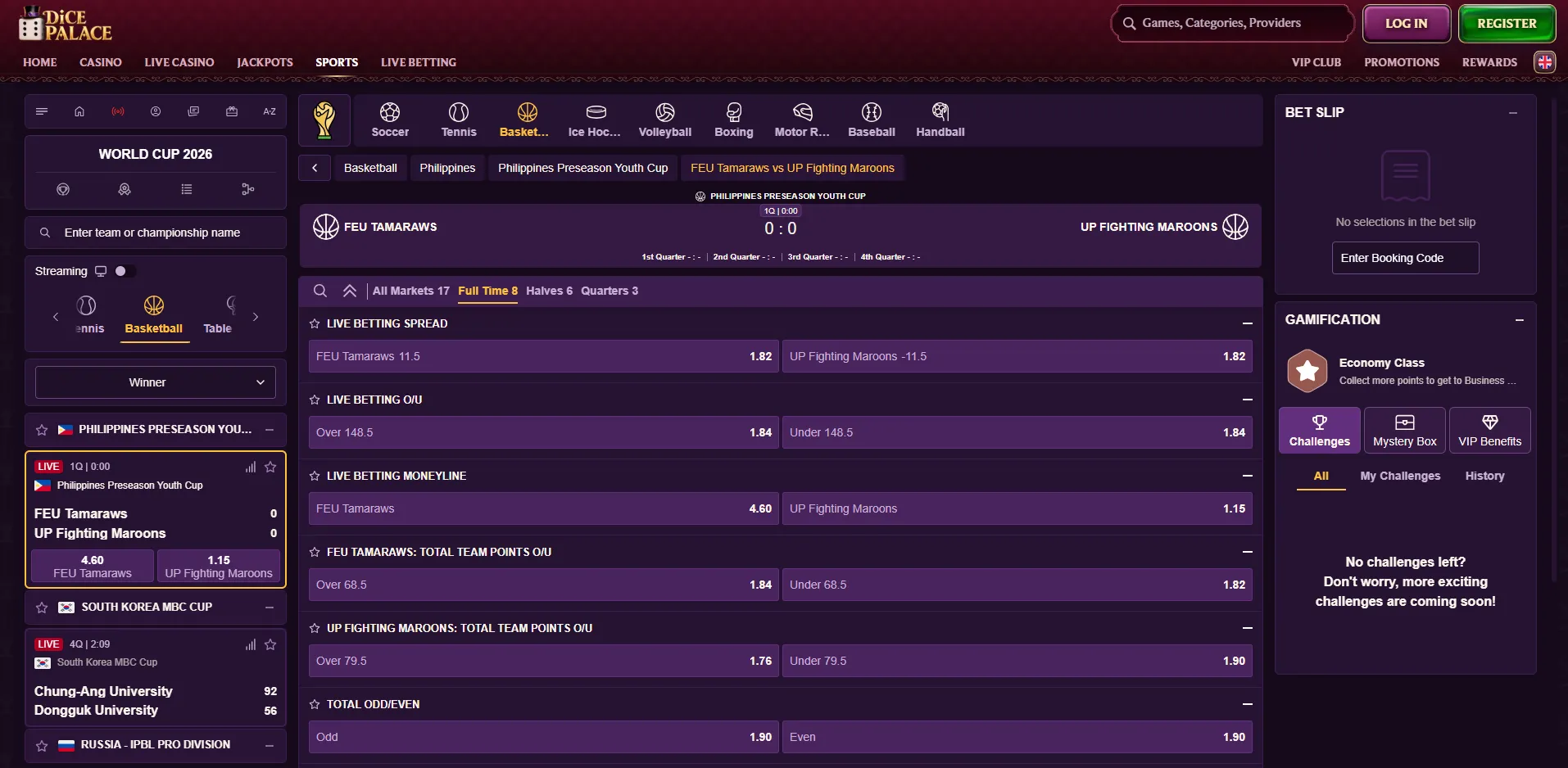The width and height of the screenshot is (1568, 768).
Task: Click the market search magnifier icon
Action: point(320,291)
